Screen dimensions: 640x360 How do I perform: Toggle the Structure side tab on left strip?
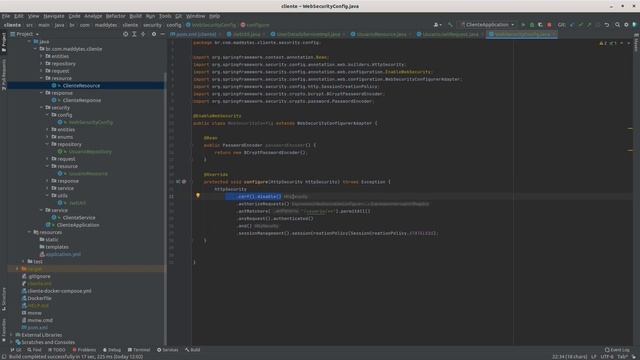click(x=4, y=299)
